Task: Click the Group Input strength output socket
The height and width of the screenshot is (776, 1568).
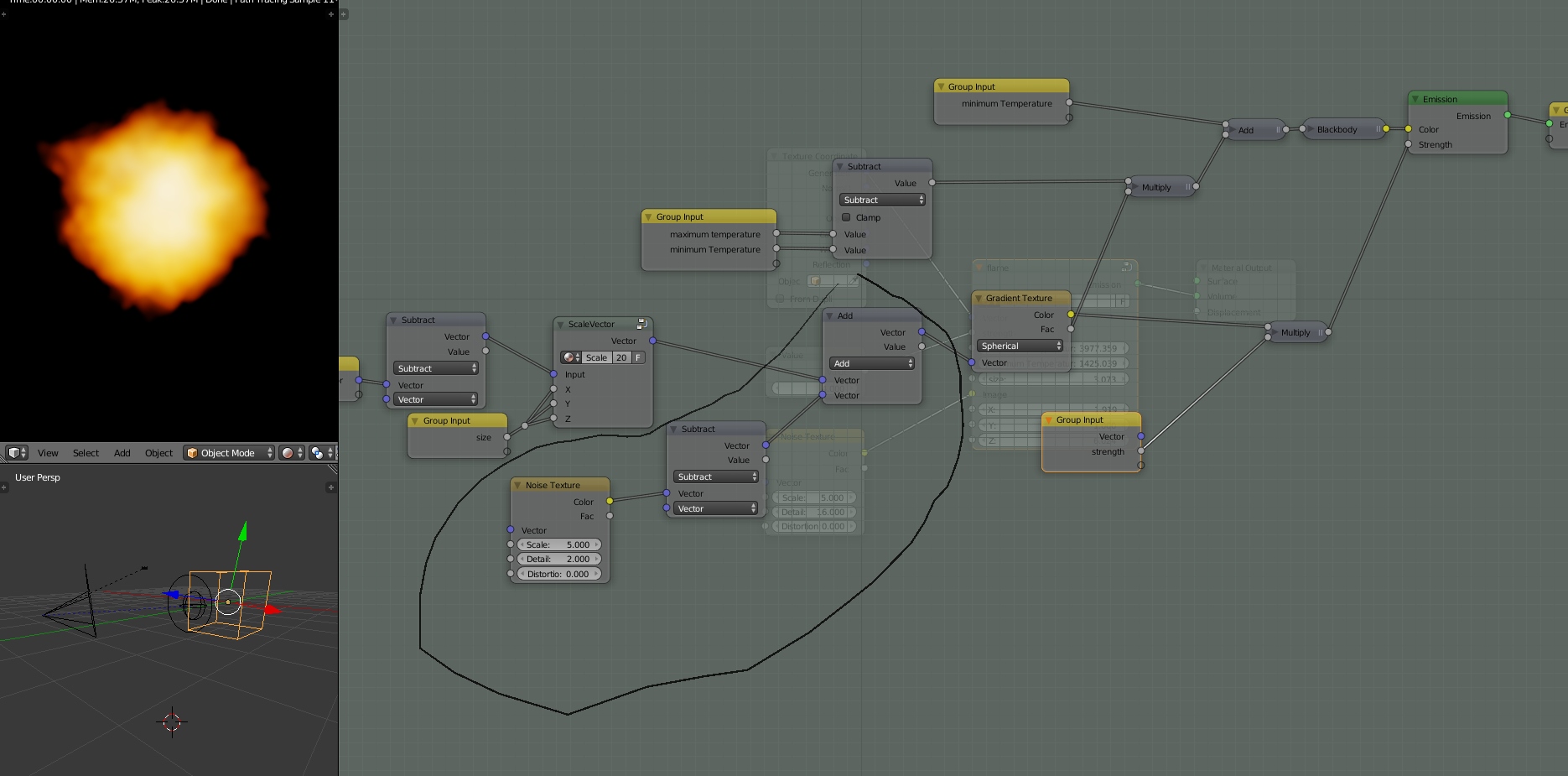Action: (x=1141, y=451)
